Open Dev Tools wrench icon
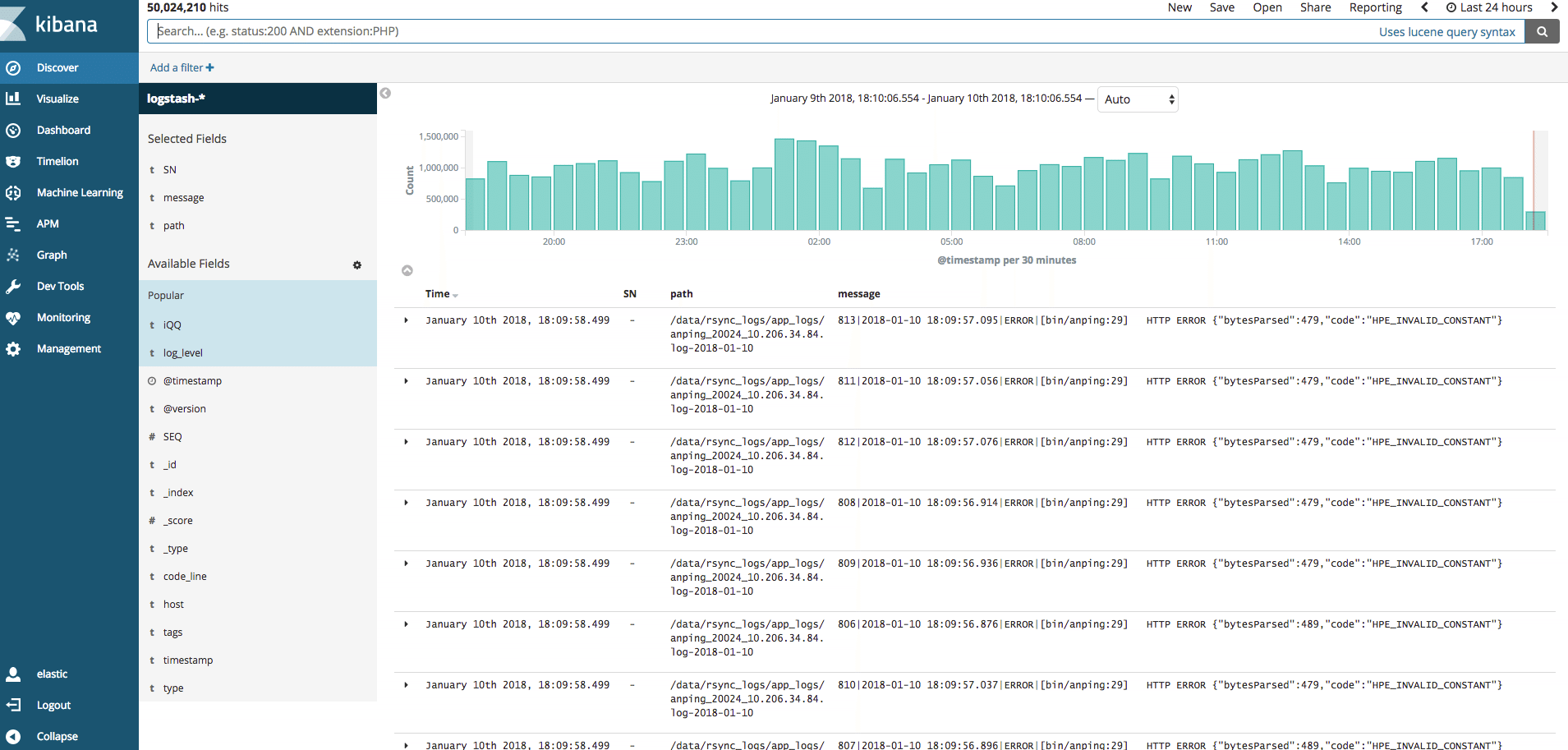1568x750 pixels. click(x=13, y=286)
